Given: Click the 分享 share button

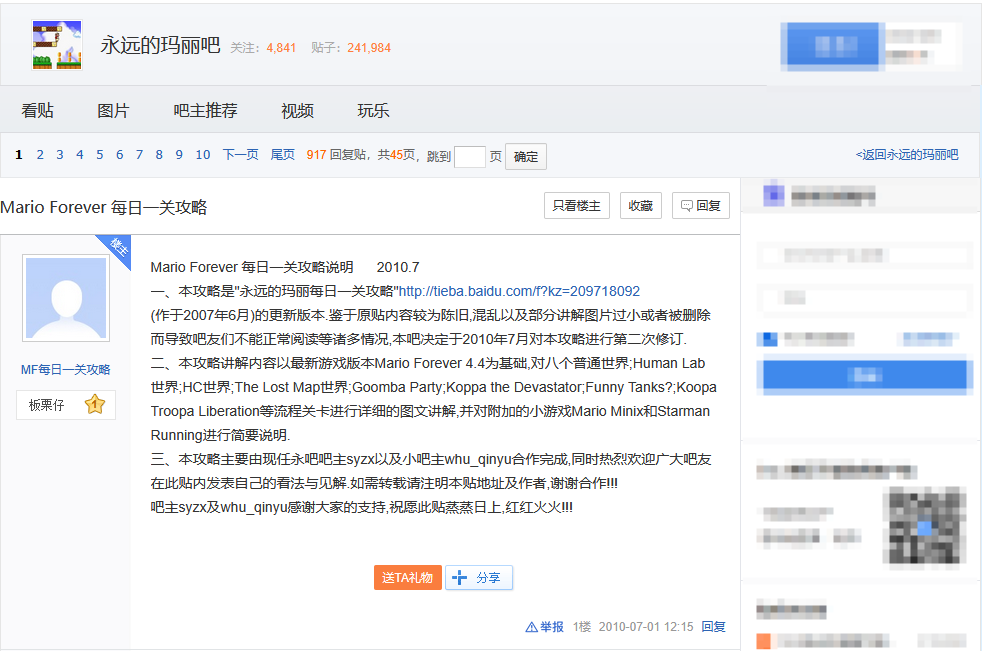Looking at the screenshot, I should point(479,578).
